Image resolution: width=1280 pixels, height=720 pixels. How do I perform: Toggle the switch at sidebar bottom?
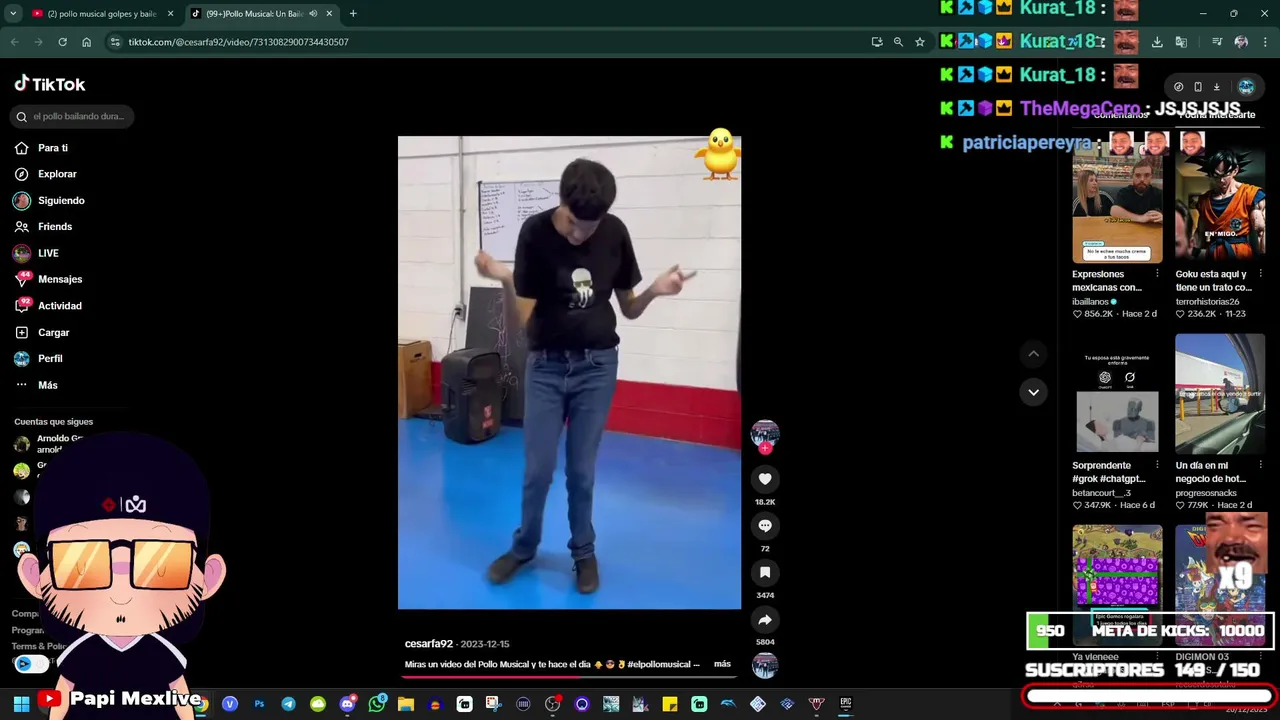[x=31, y=664]
